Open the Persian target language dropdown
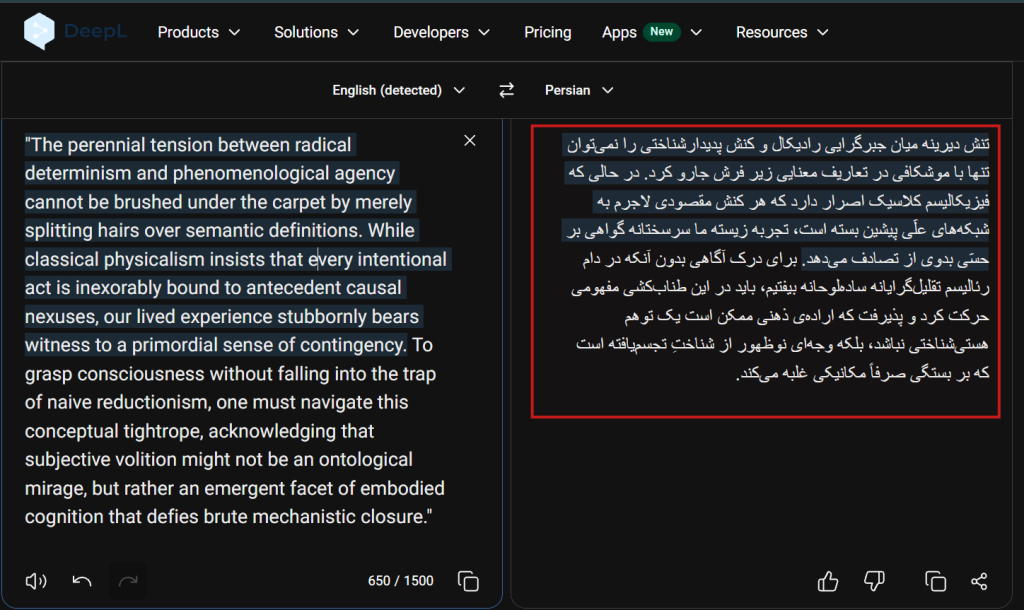1024x610 pixels. click(x=579, y=90)
